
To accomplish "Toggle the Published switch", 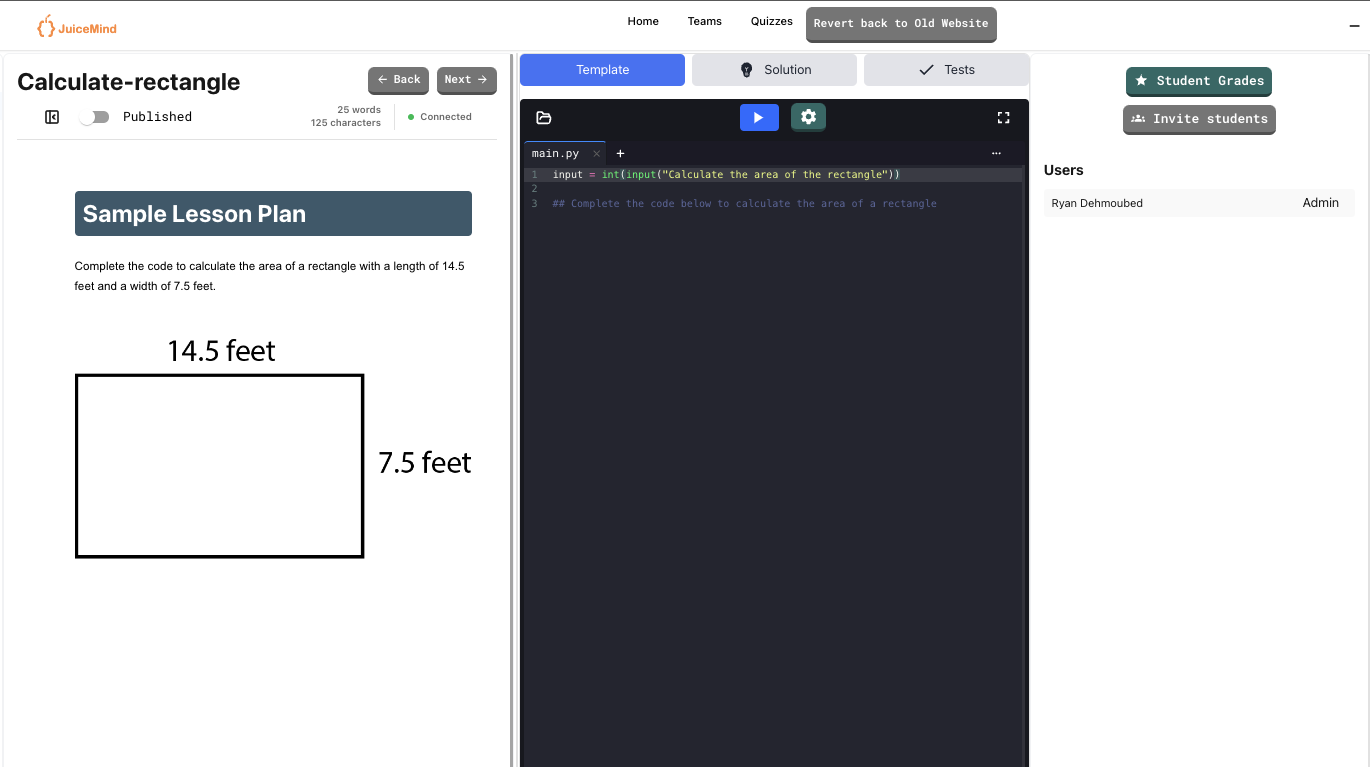I will click(x=93, y=117).
